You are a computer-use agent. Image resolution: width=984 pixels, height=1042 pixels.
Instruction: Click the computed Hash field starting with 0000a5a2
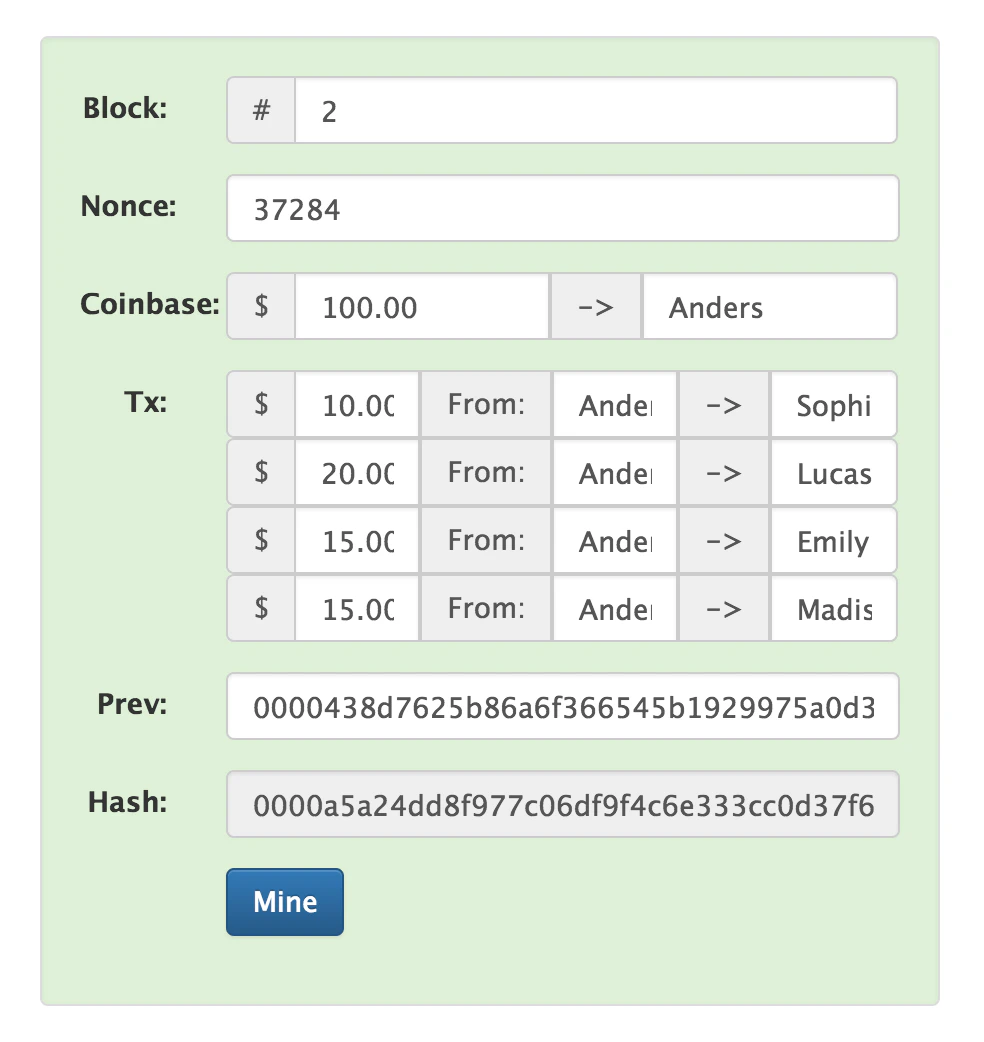click(561, 803)
